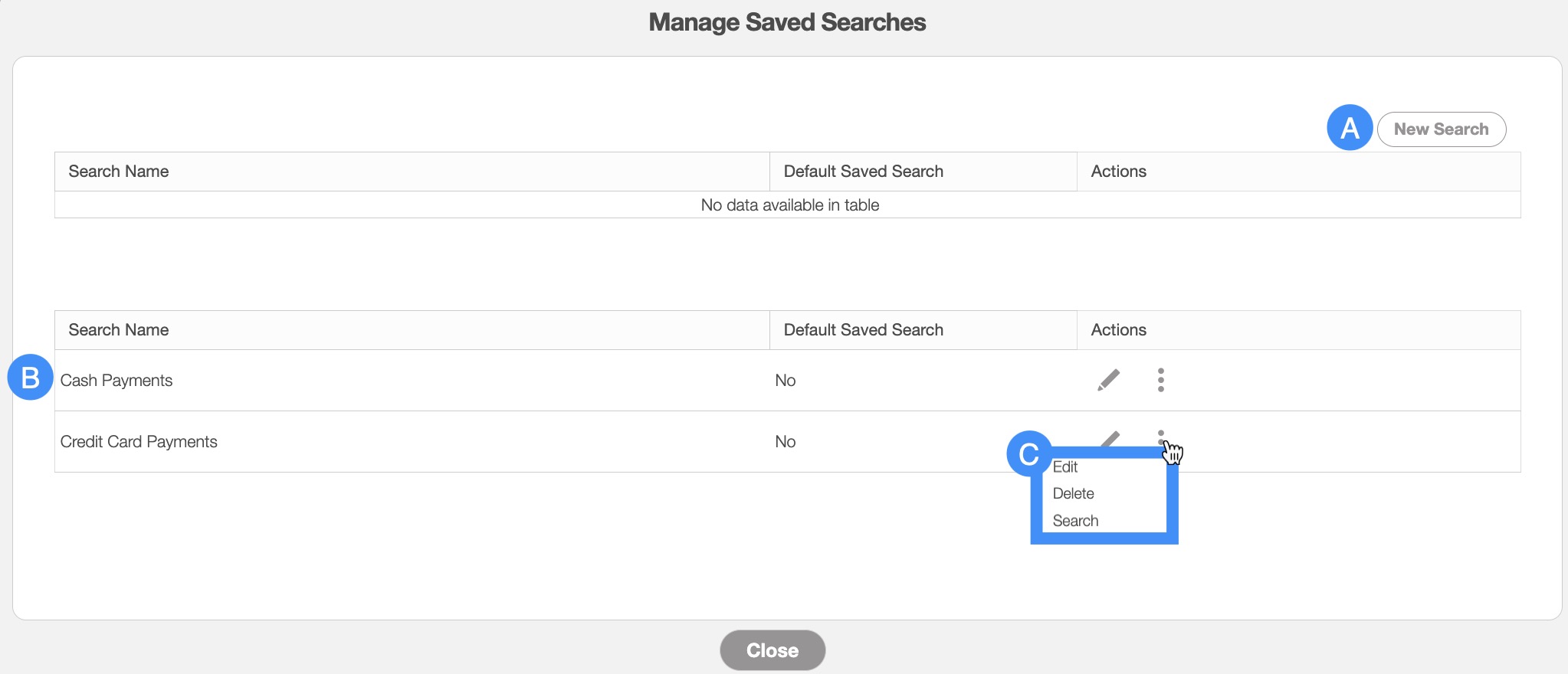Select the Cash Payments saved search row
The height and width of the screenshot is (674, 1568).
tap(116, 381)
